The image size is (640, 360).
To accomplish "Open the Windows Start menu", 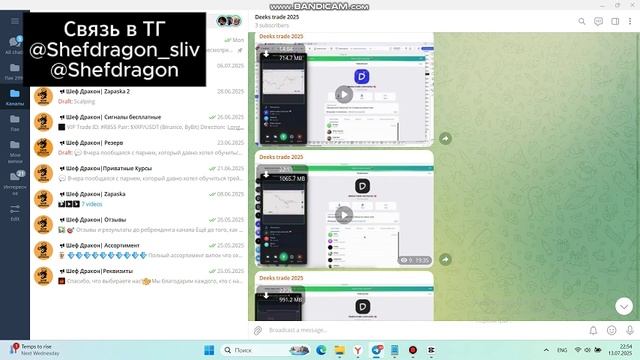I will coord(209,350).
